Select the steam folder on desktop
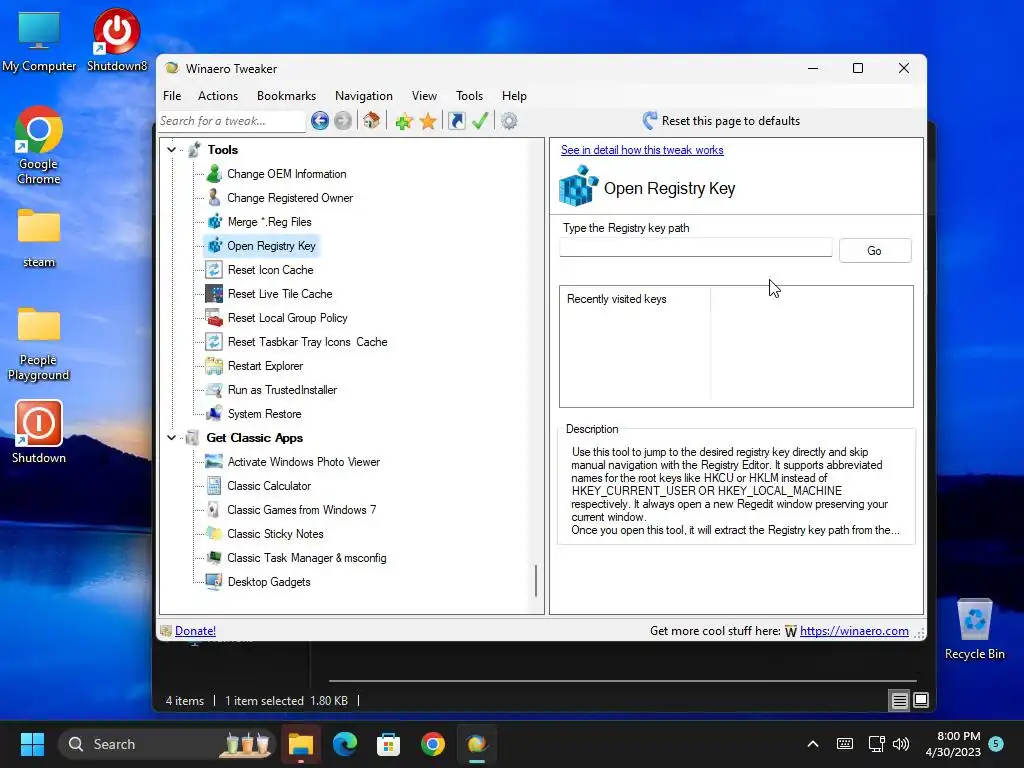This screenshot has width=1024, height=768. [x=39, y=238]
